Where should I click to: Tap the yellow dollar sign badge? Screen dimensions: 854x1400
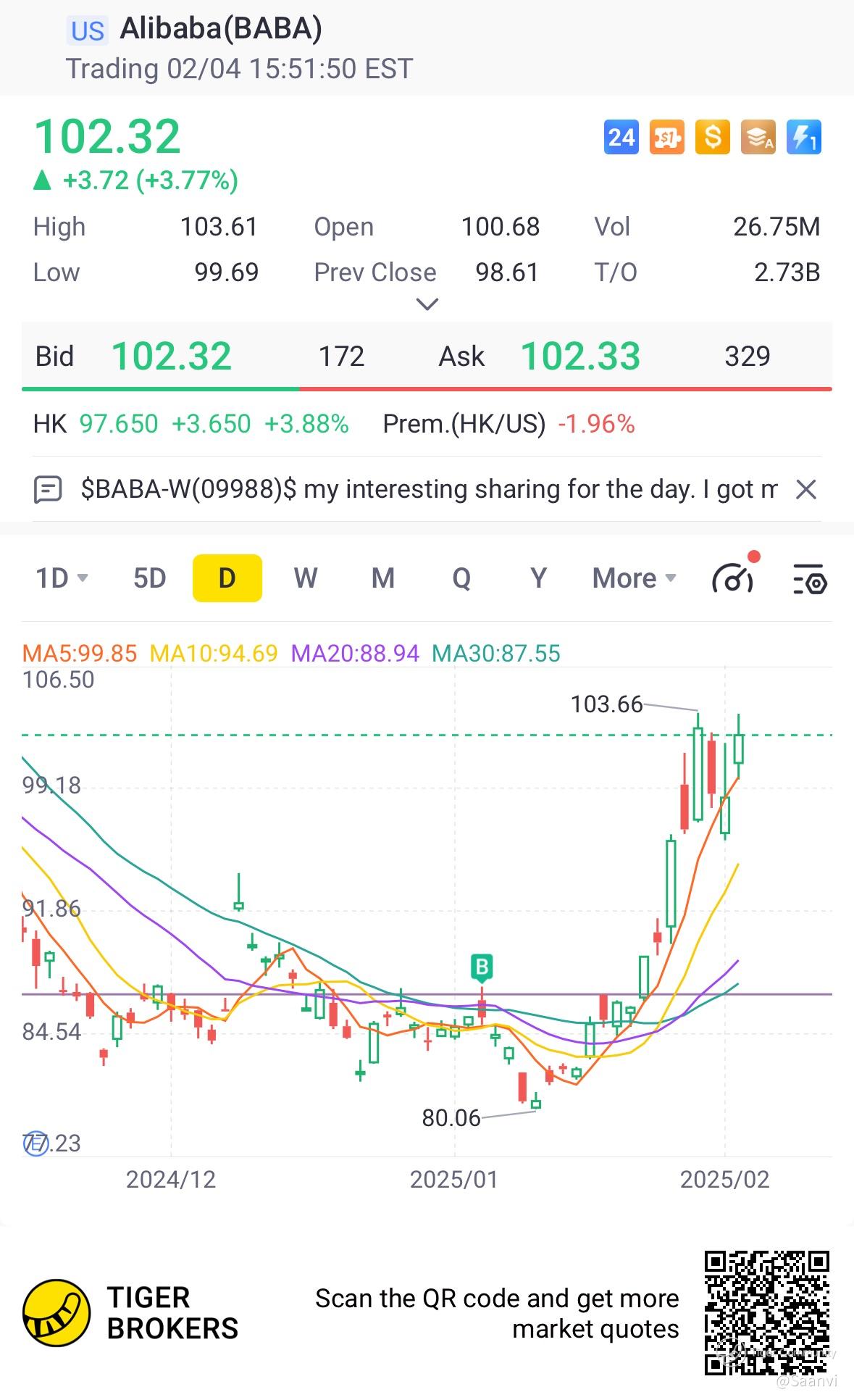pos(713,137)
